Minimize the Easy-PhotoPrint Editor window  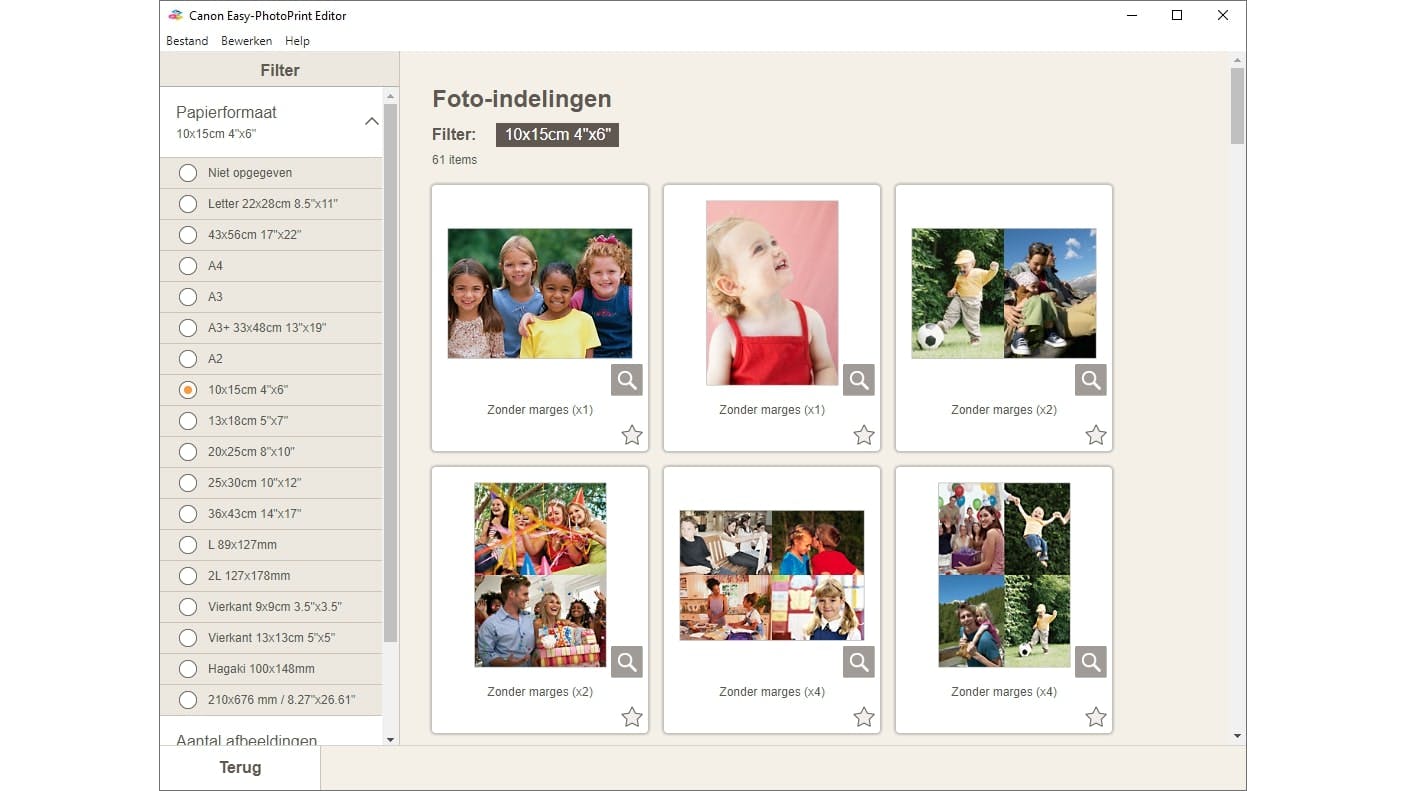(1131, 15)
